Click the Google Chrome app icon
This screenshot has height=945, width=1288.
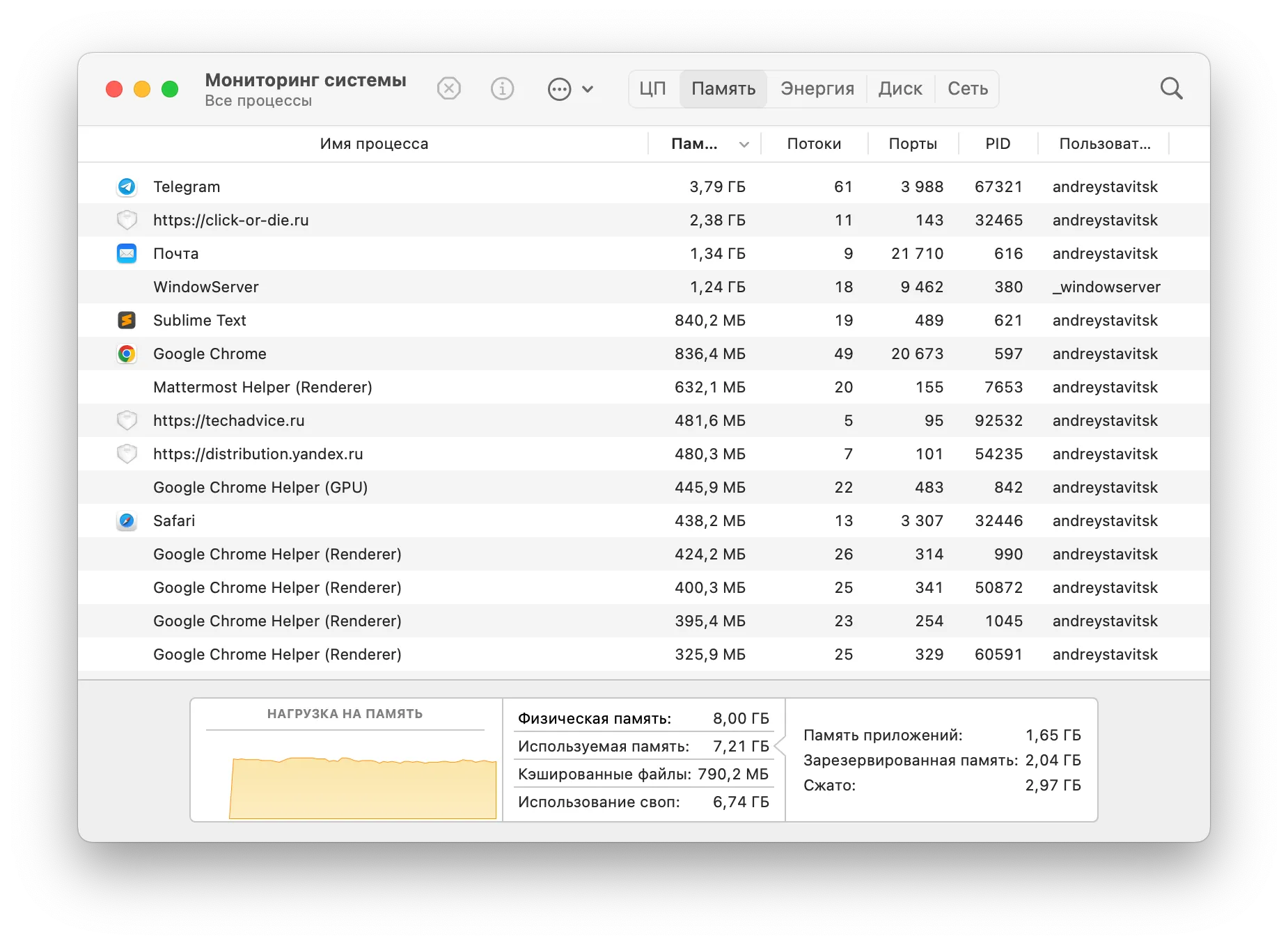(x=127, y=354)
